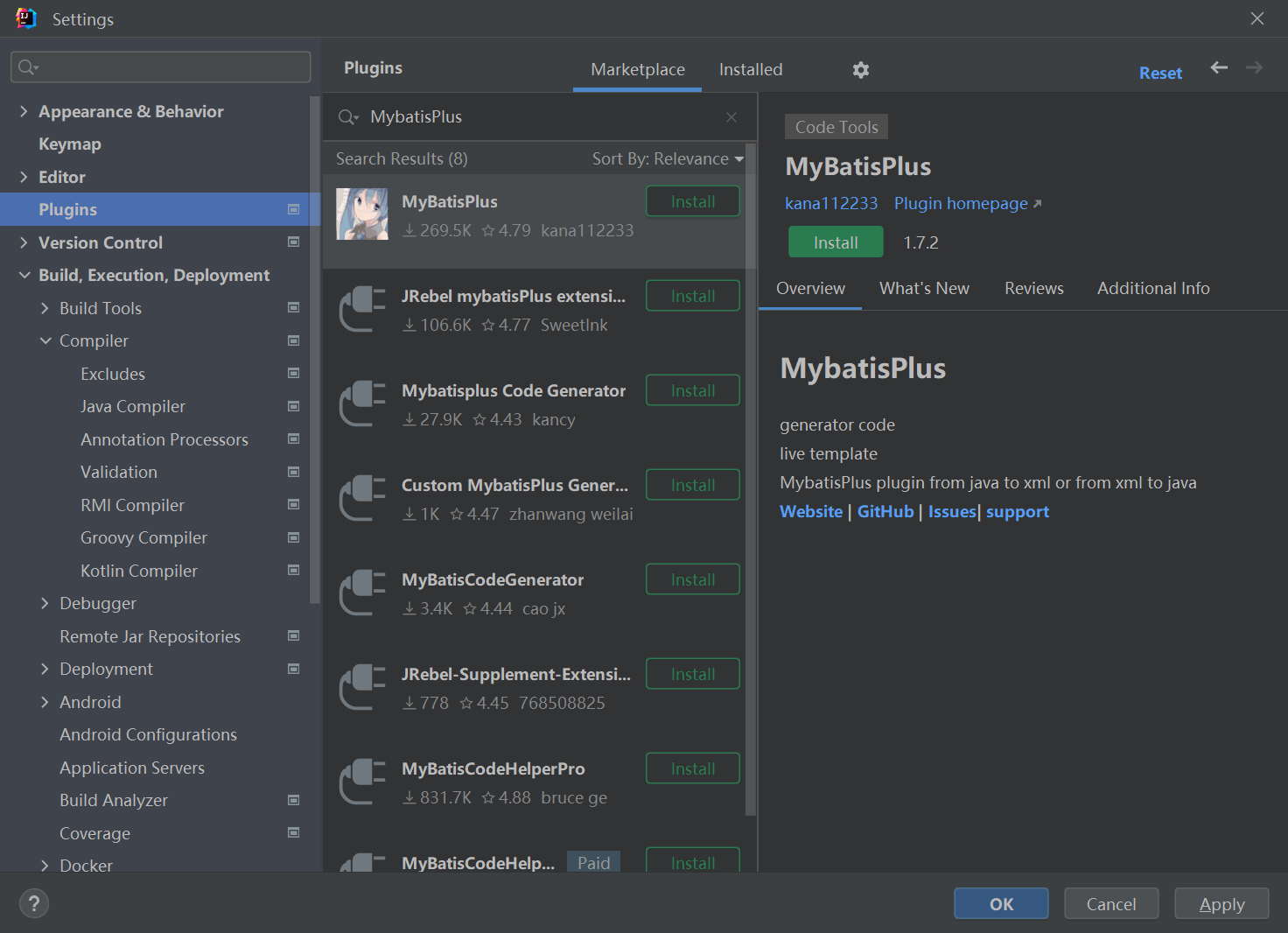Viewport: 1288px width, 933px height.
Task: Click the forward navigation arrow
Action: click(1254, 67)
